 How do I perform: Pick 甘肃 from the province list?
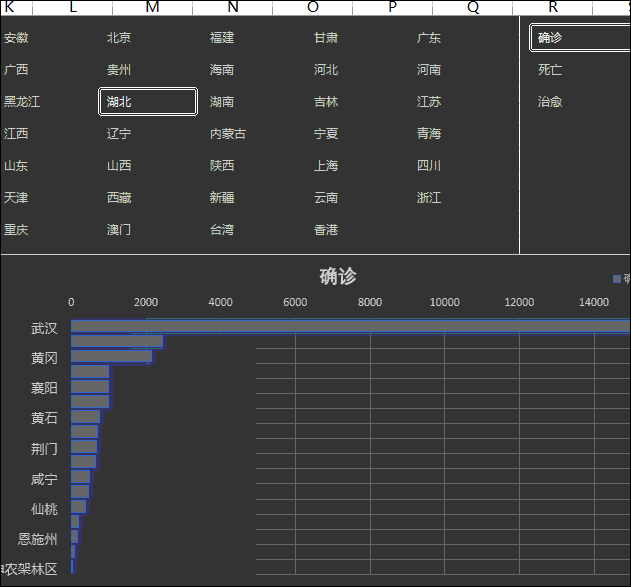pos(326,38)
